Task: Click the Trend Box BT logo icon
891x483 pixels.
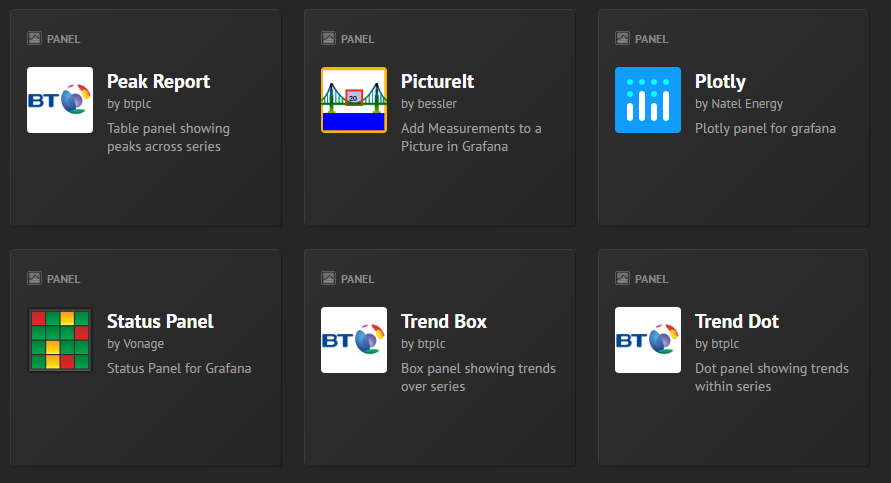Action: tap(353, 340)
